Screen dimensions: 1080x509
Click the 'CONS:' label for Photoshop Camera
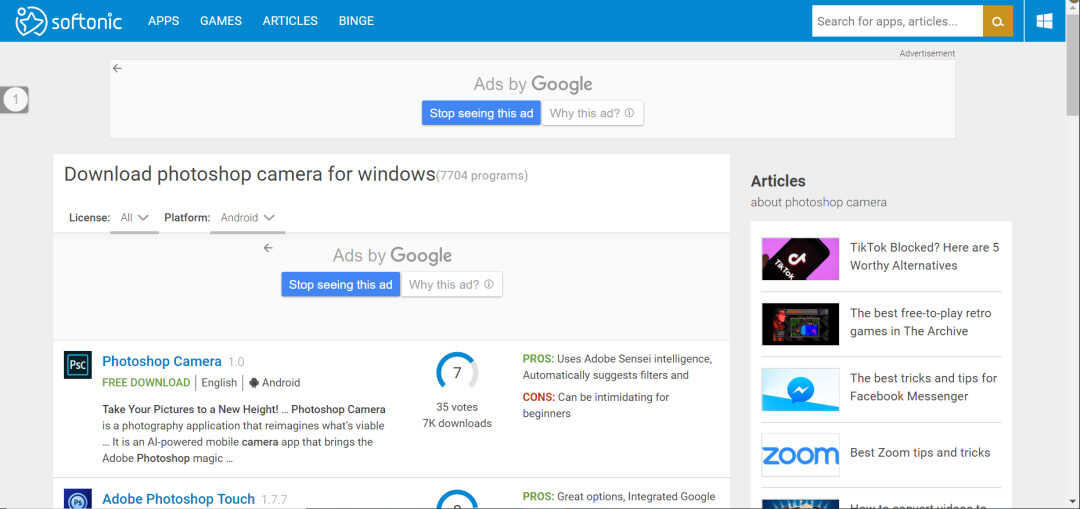(x=539, y=397)
